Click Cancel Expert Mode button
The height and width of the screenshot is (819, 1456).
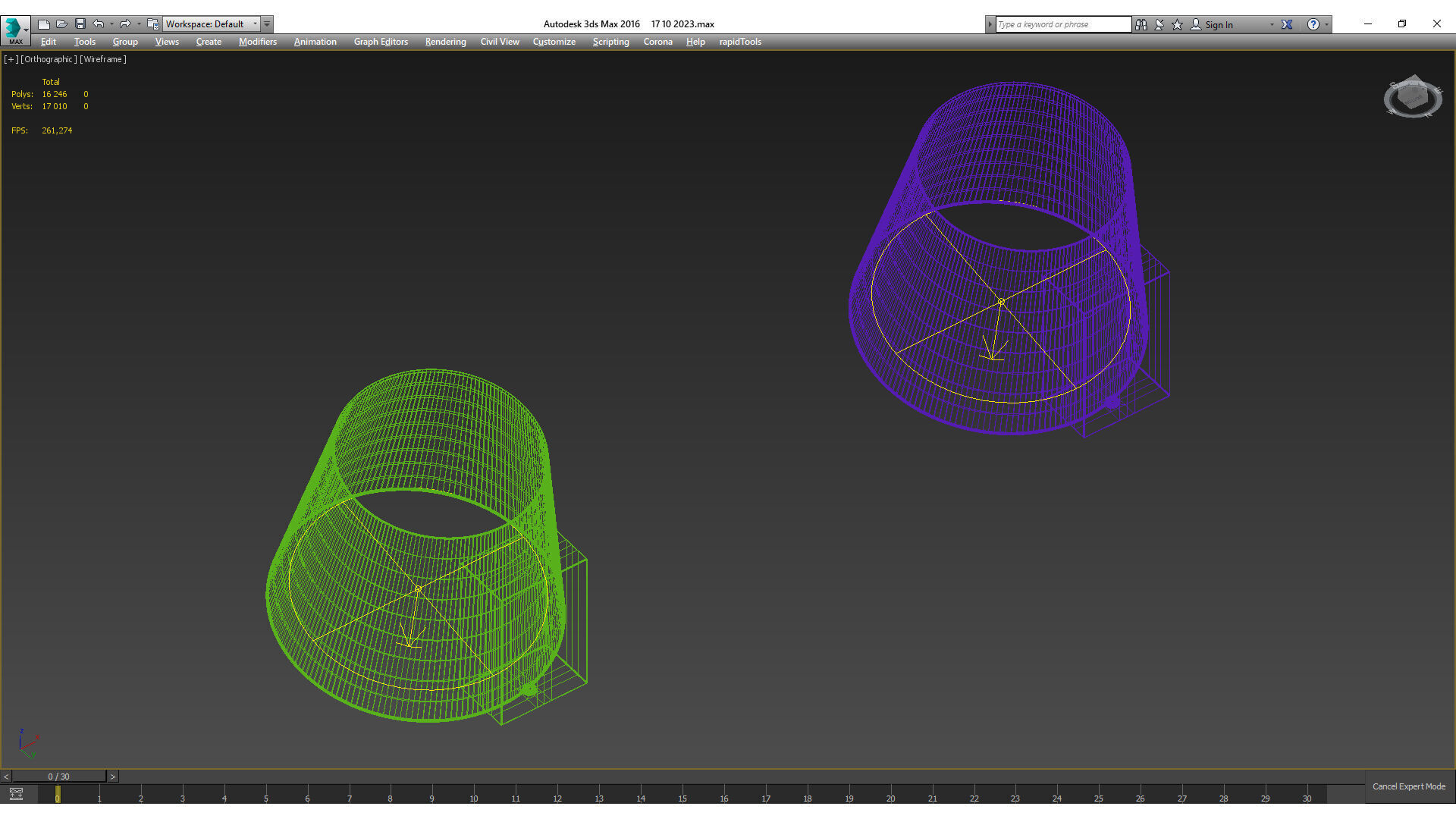pos(1408,786)
